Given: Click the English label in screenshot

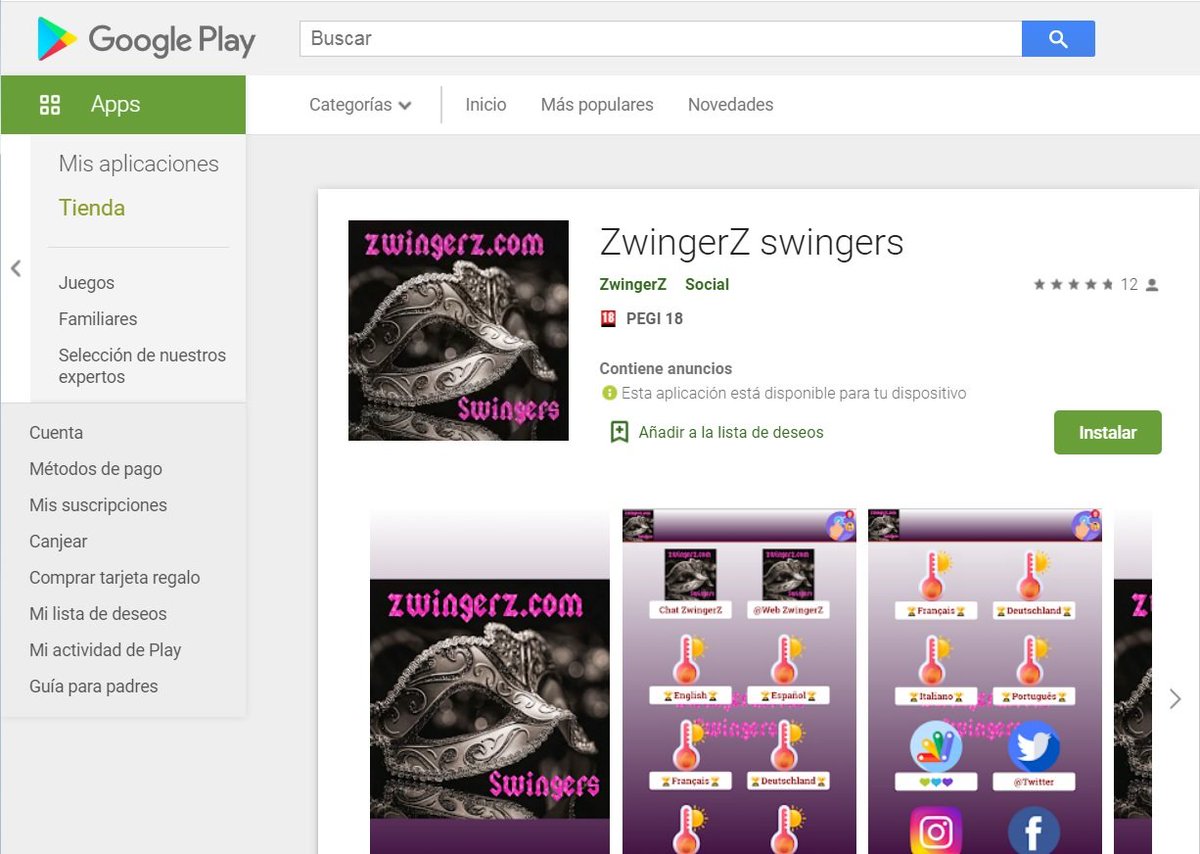Looking at the screenshot, I should (x=690, y=695).
